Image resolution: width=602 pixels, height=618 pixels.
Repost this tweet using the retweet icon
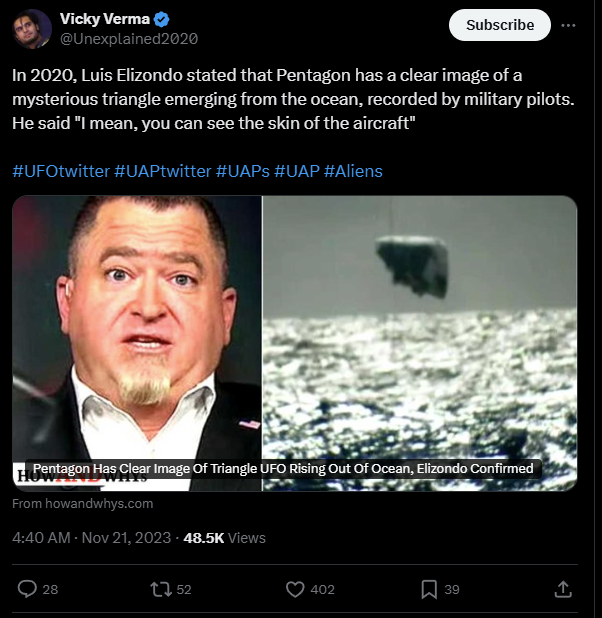point(159,589)
